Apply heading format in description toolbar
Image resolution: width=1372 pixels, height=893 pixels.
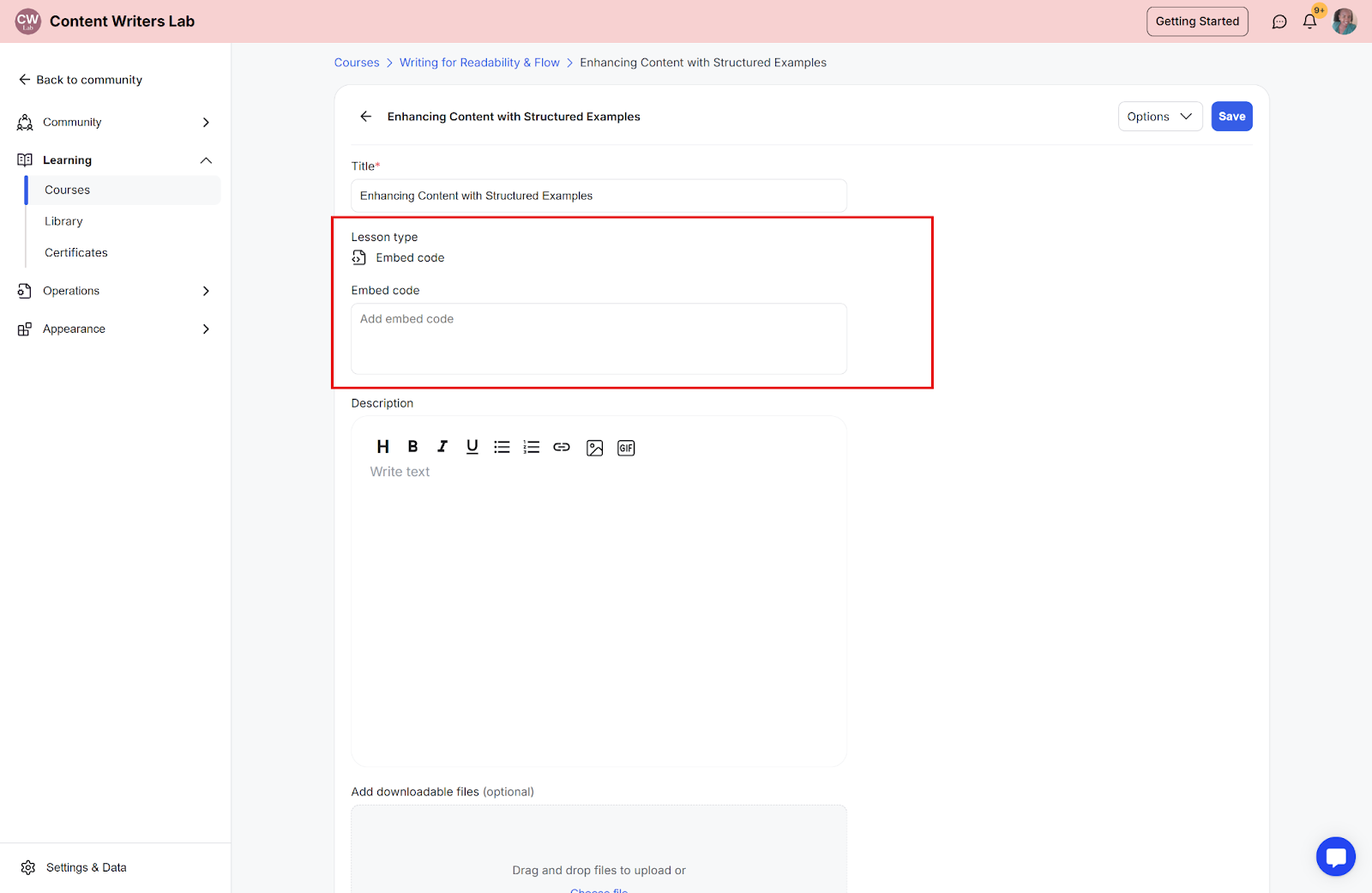pos(383,447)
